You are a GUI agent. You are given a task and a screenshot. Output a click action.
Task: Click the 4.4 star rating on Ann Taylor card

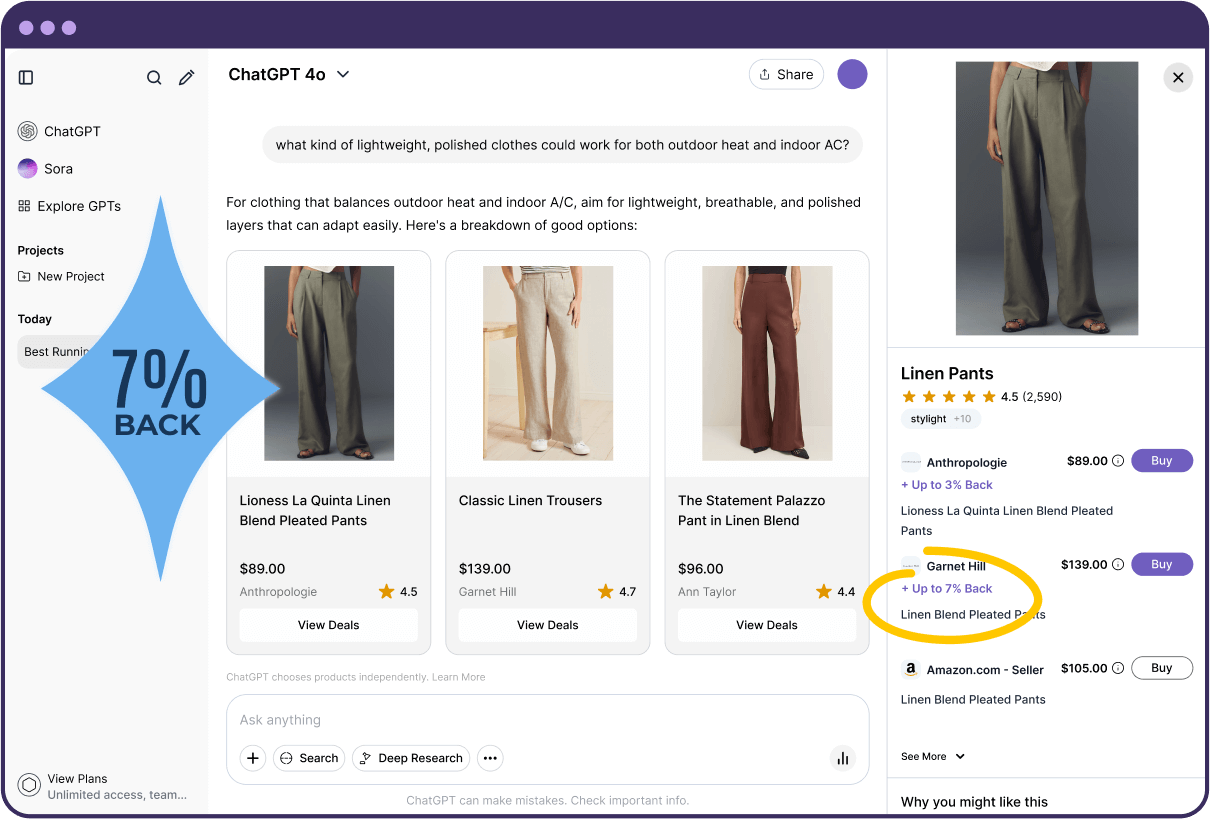[836, 592]
